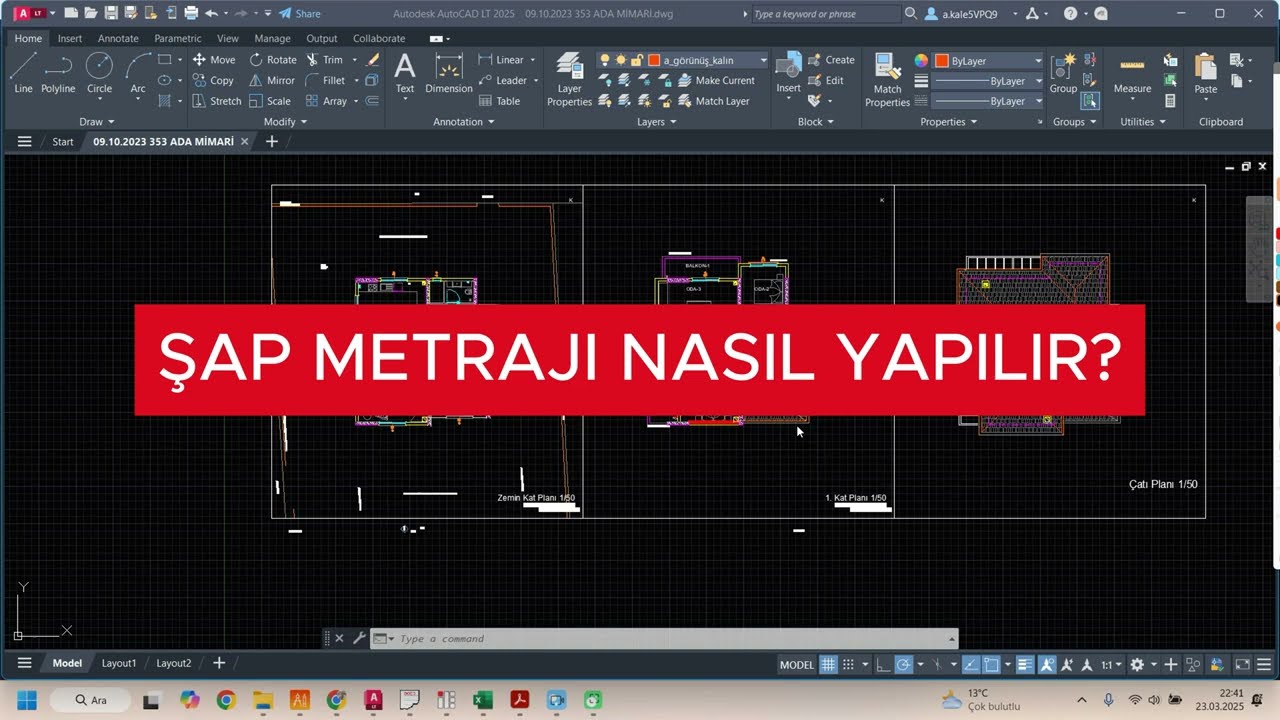Toggle polar tracking in status bar
This screenshot has height=720, width=1280.
[x=903, y=664]
